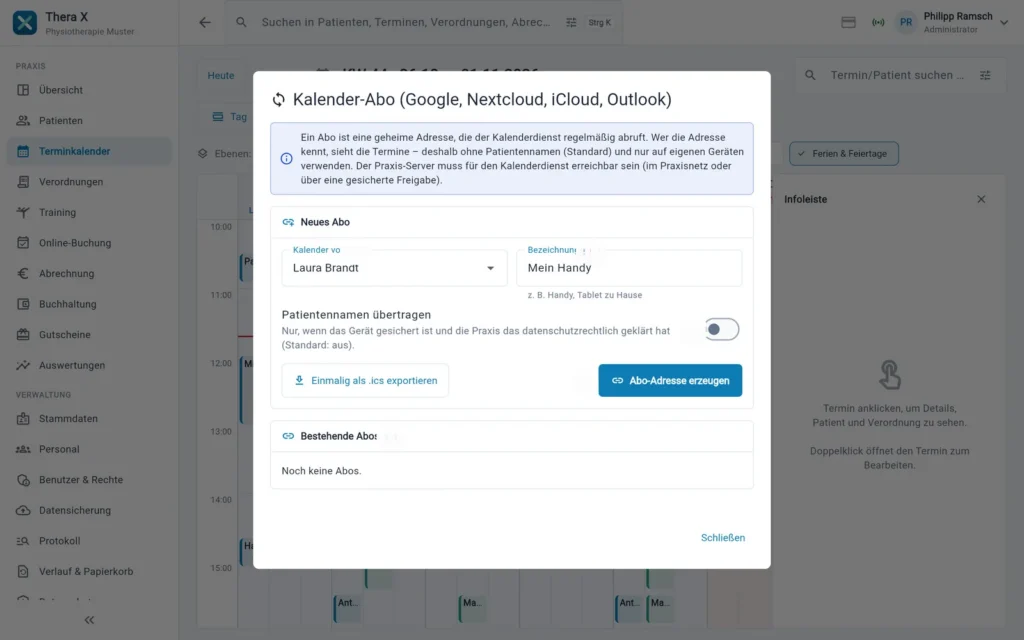This screenshot has height=640, width=1024.
Task: Toggle the Ferien & Feiertage chip
Action: click(x=844, y=153)
